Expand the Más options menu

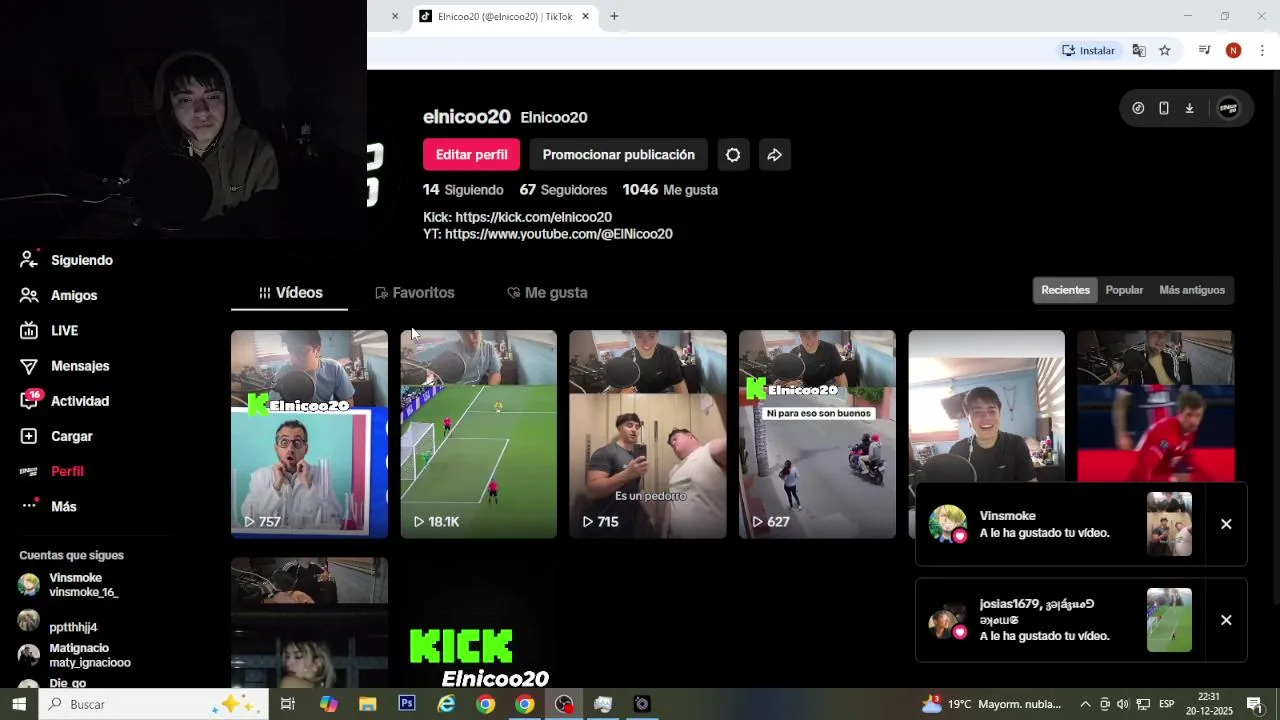[x=48, y=506]
